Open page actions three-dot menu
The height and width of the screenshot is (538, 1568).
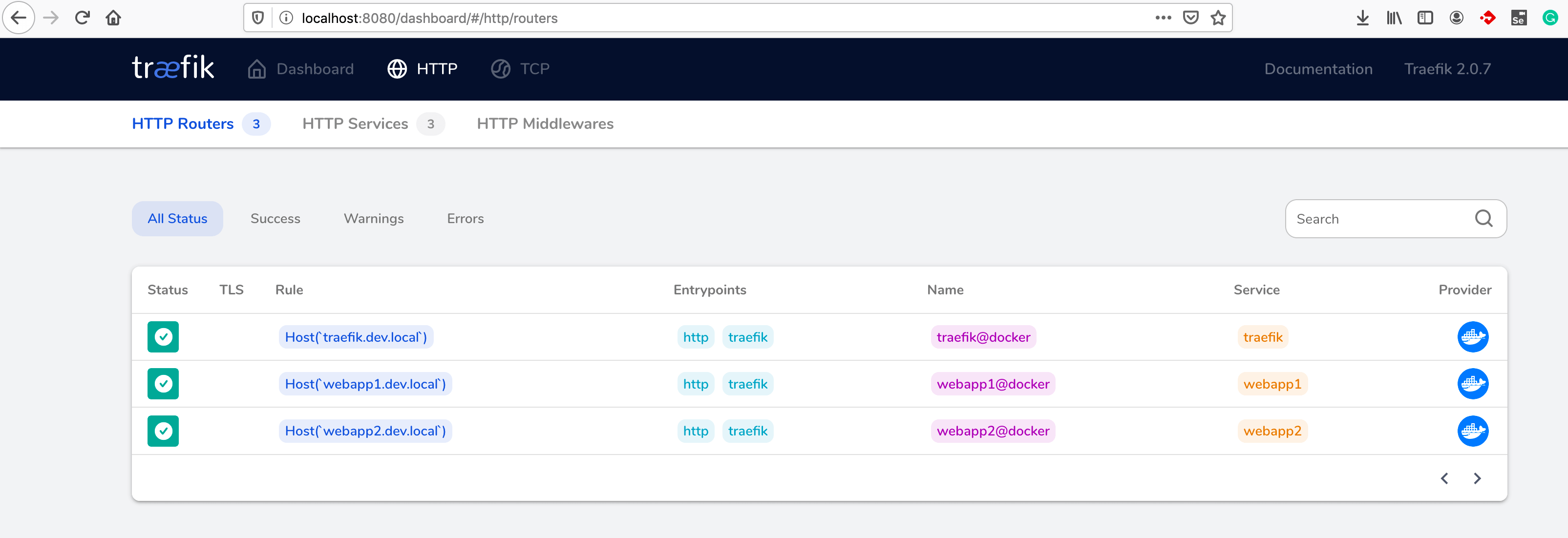tap(1163, 18)
